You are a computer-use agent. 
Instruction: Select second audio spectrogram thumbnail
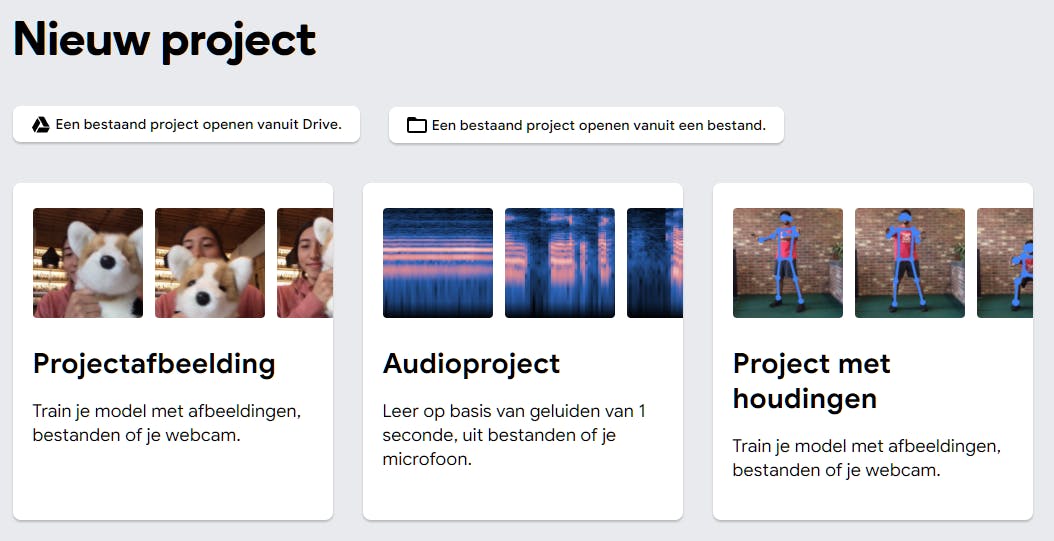pos(560,263)
